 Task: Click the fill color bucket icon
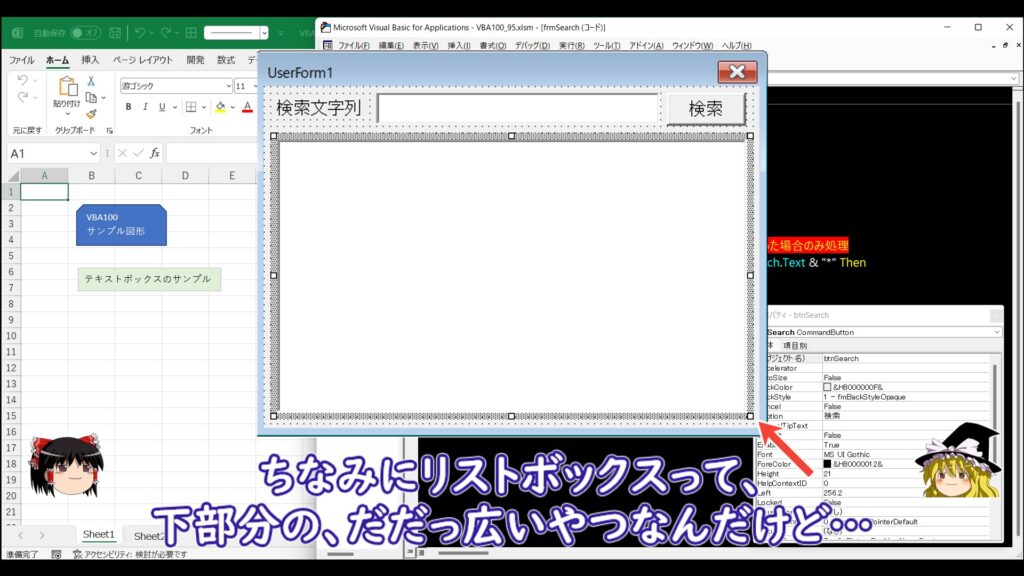click(x=220, y=107)
